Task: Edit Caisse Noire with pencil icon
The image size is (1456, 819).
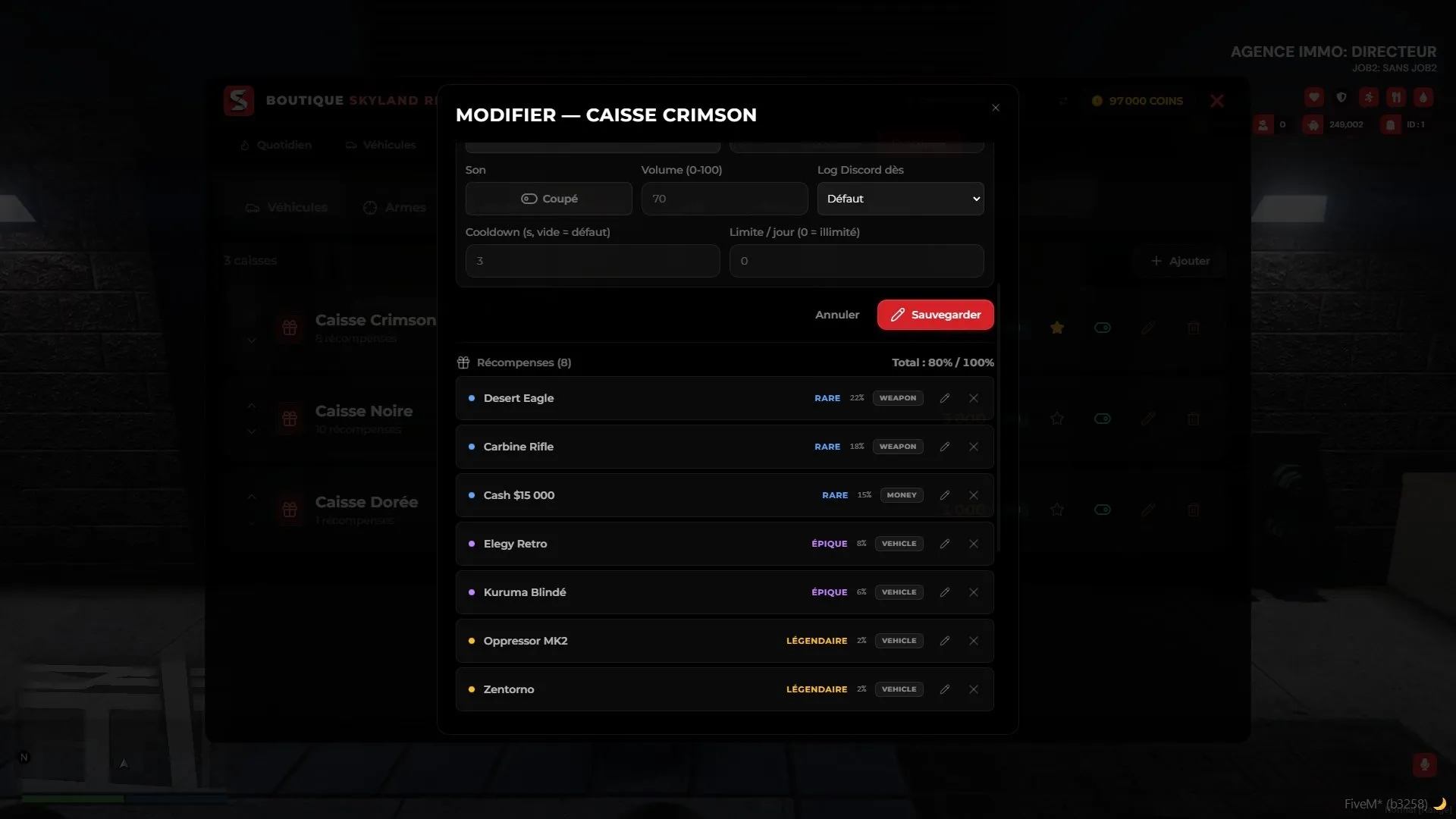Action: pyautogui.click(x=1148, y=419)
